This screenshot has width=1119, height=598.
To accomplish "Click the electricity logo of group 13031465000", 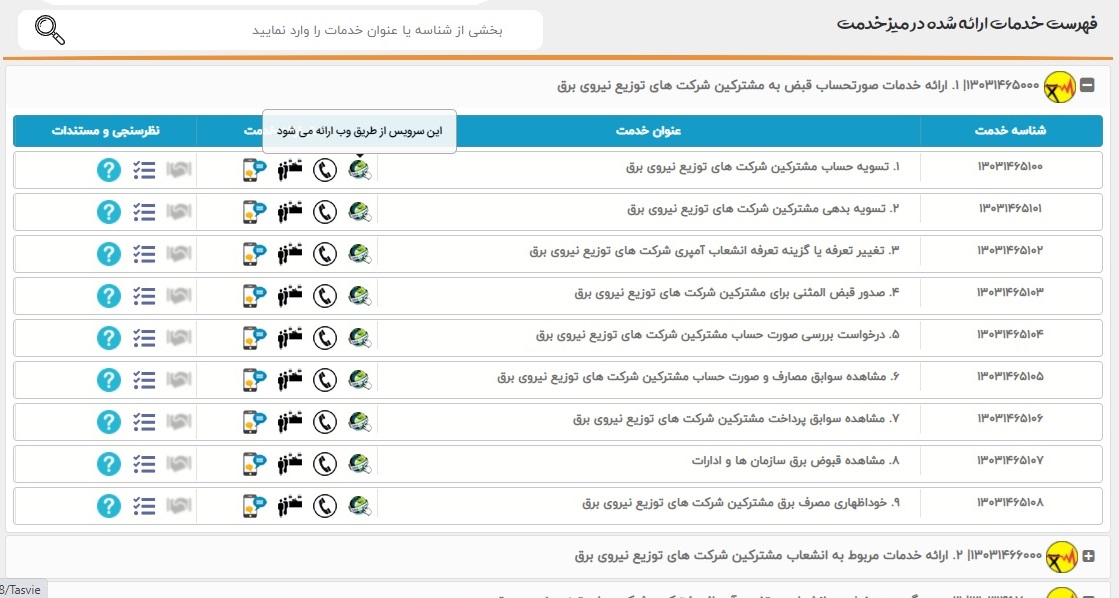I will [x=1060, y=88].
